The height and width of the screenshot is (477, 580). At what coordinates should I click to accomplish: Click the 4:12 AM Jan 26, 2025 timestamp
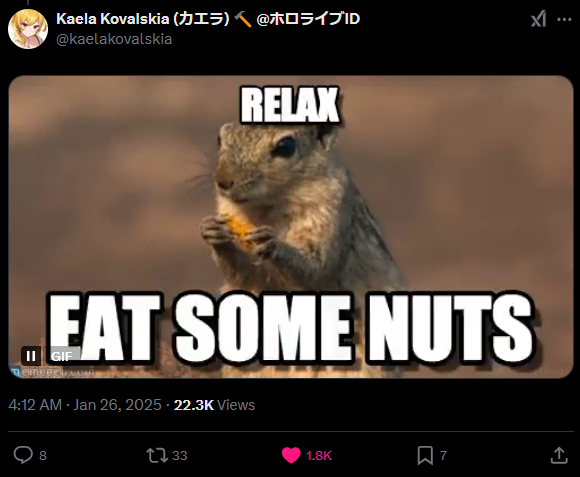coord(85,405)
